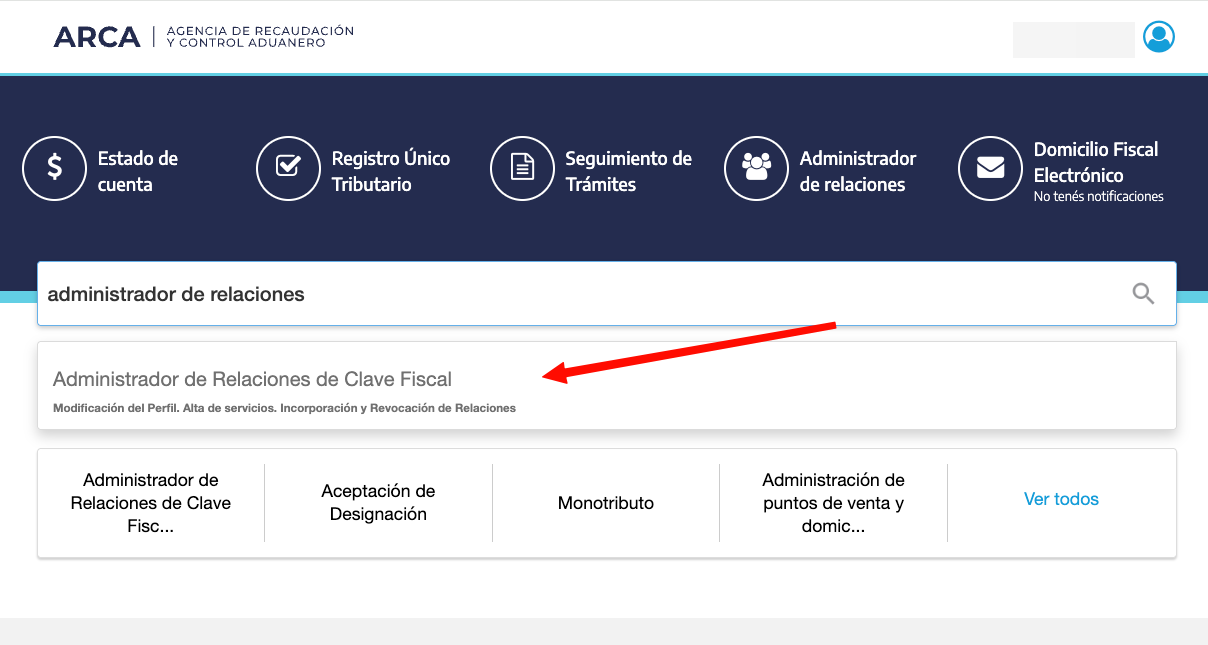Open 'Administración de puntos de venta y domic...' card
The image size is (1208, 645).
click(x=833, y=503)
